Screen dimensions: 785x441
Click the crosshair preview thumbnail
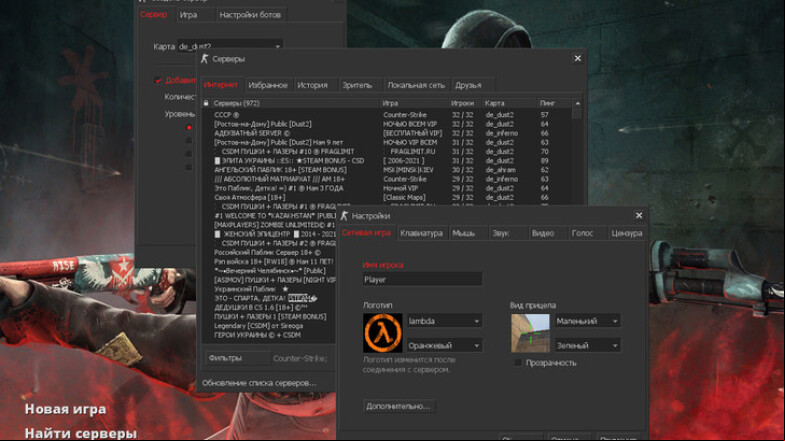tap(530, 333)
